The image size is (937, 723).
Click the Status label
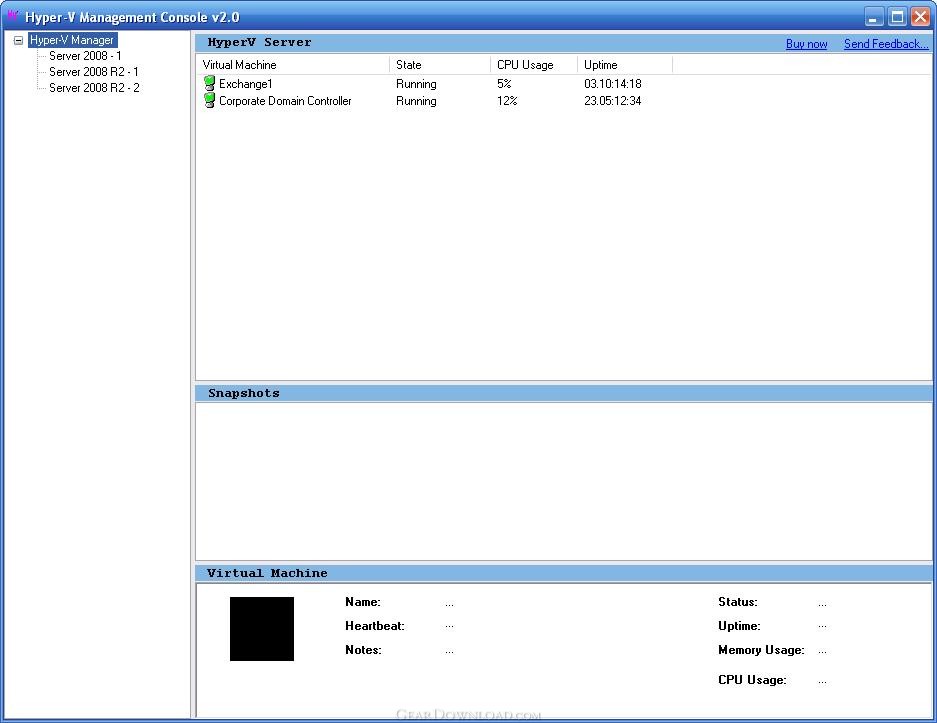point(737,602)
